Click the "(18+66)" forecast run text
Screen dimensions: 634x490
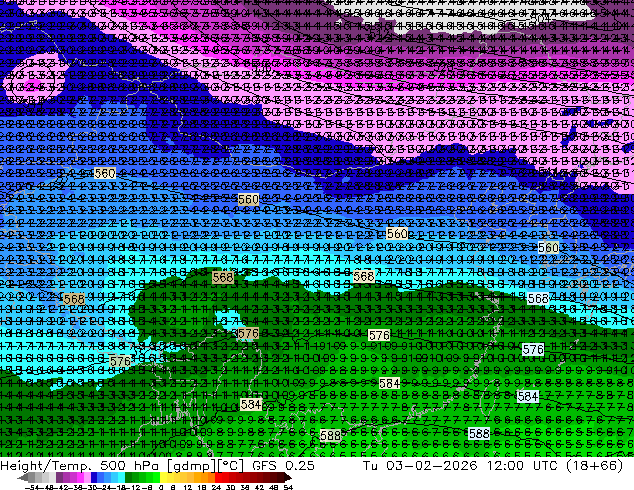click(594, 465)
